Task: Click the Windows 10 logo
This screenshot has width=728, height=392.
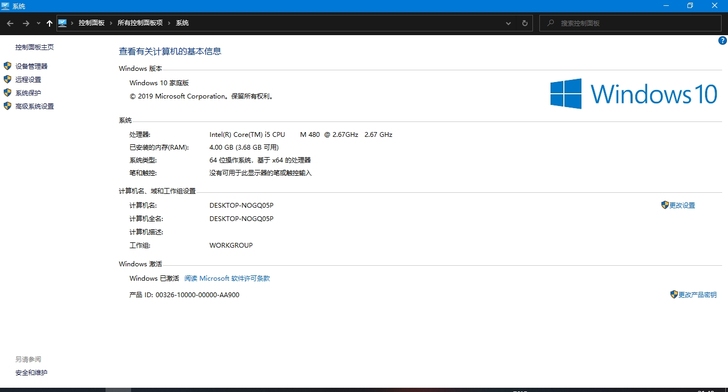Action: [x=633, y=94]
